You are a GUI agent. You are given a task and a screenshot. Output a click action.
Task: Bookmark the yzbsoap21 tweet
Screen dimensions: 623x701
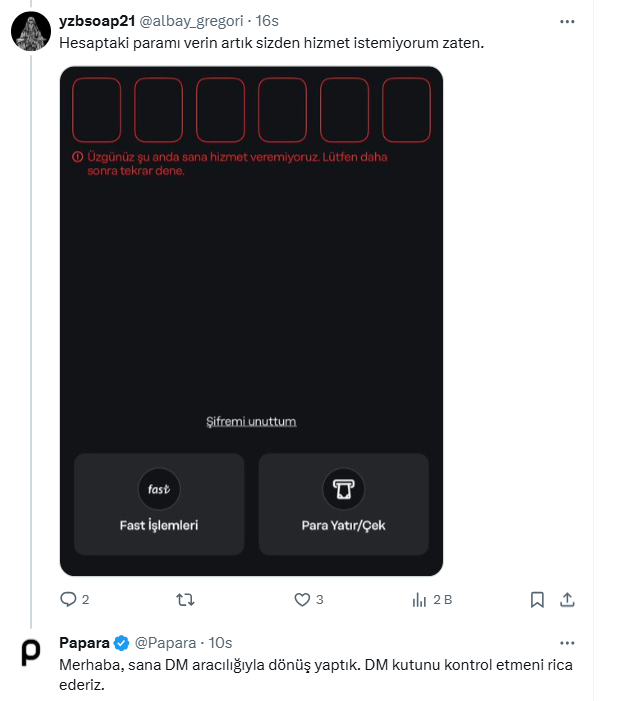537,600
